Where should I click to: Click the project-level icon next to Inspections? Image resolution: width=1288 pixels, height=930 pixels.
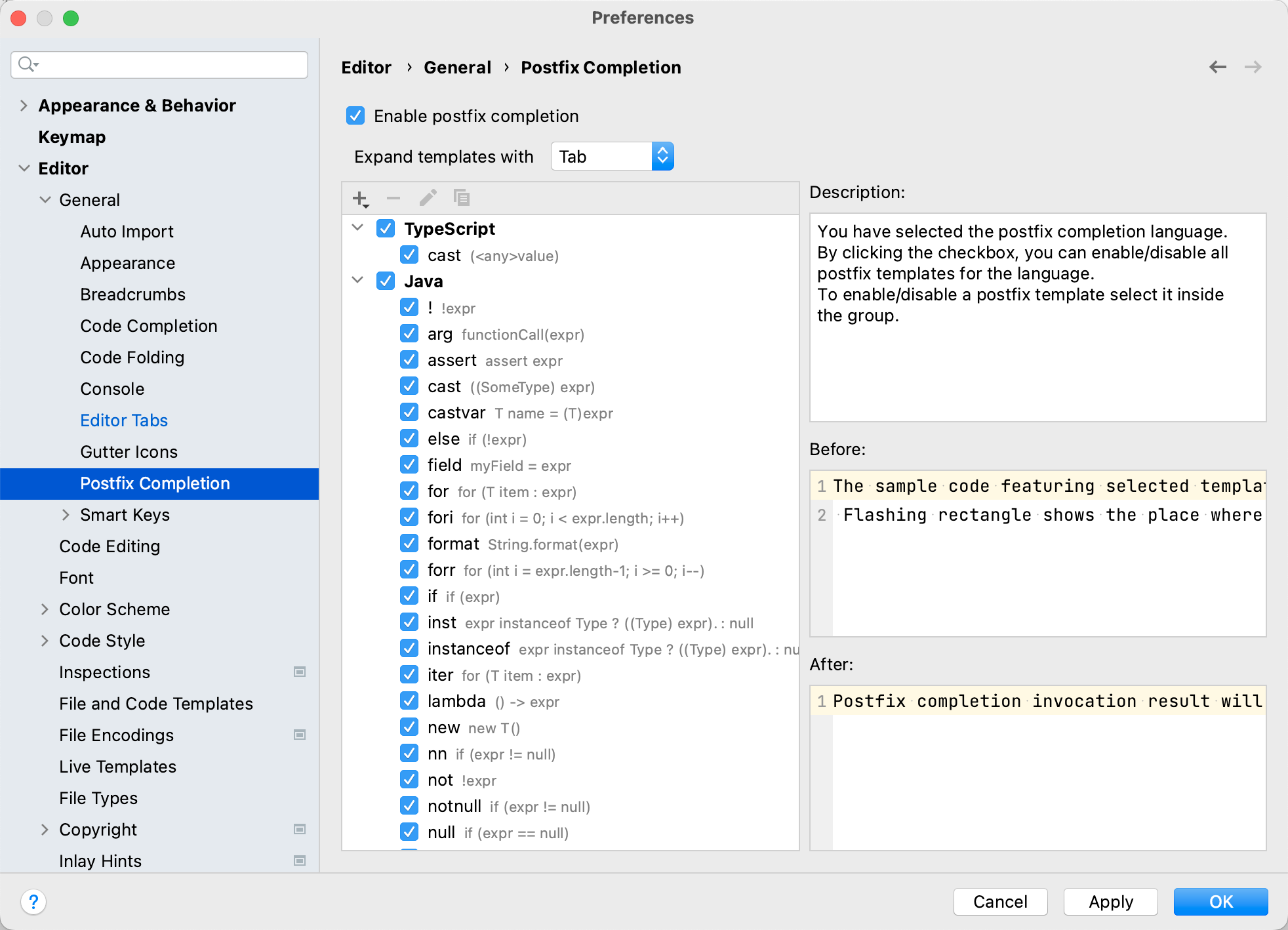pyautogui.click(x=300, y=672)
